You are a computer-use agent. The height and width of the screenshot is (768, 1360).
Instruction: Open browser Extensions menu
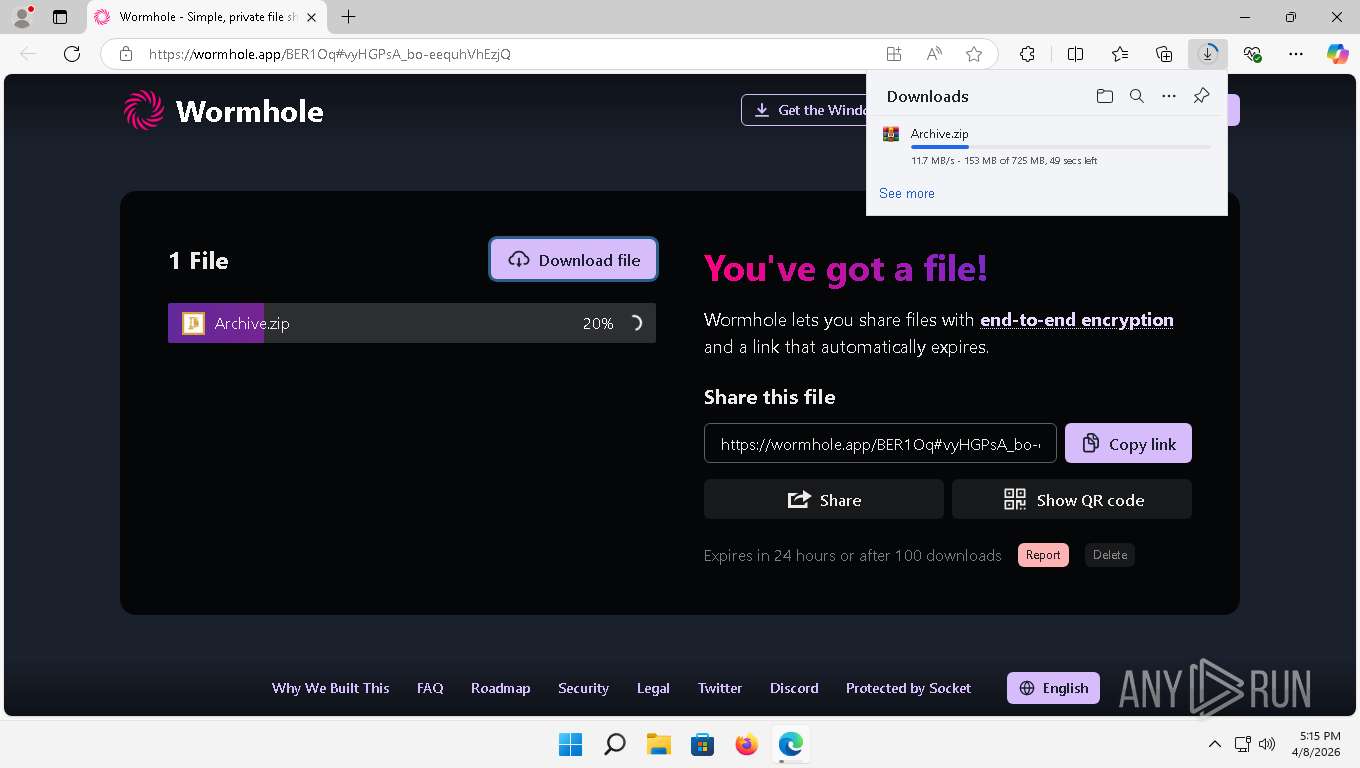[x=1027, y=54]
